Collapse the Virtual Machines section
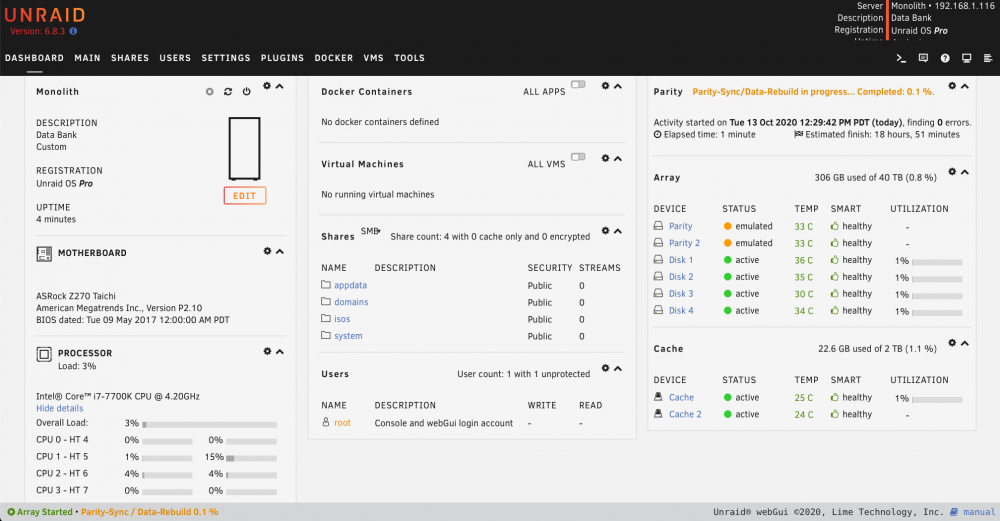The height and width of the screenshot is (521, 1000). click(618, 158)
